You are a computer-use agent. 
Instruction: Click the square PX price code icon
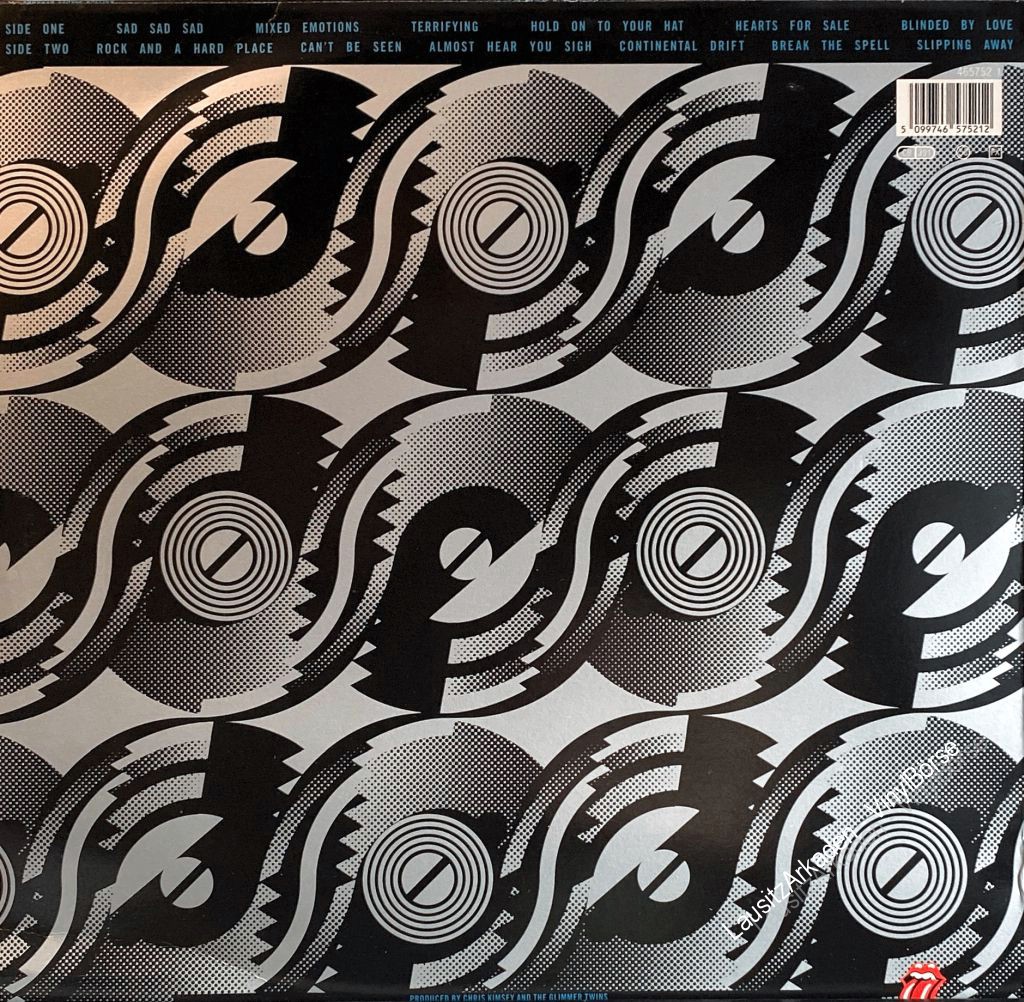tap(995, 153)
